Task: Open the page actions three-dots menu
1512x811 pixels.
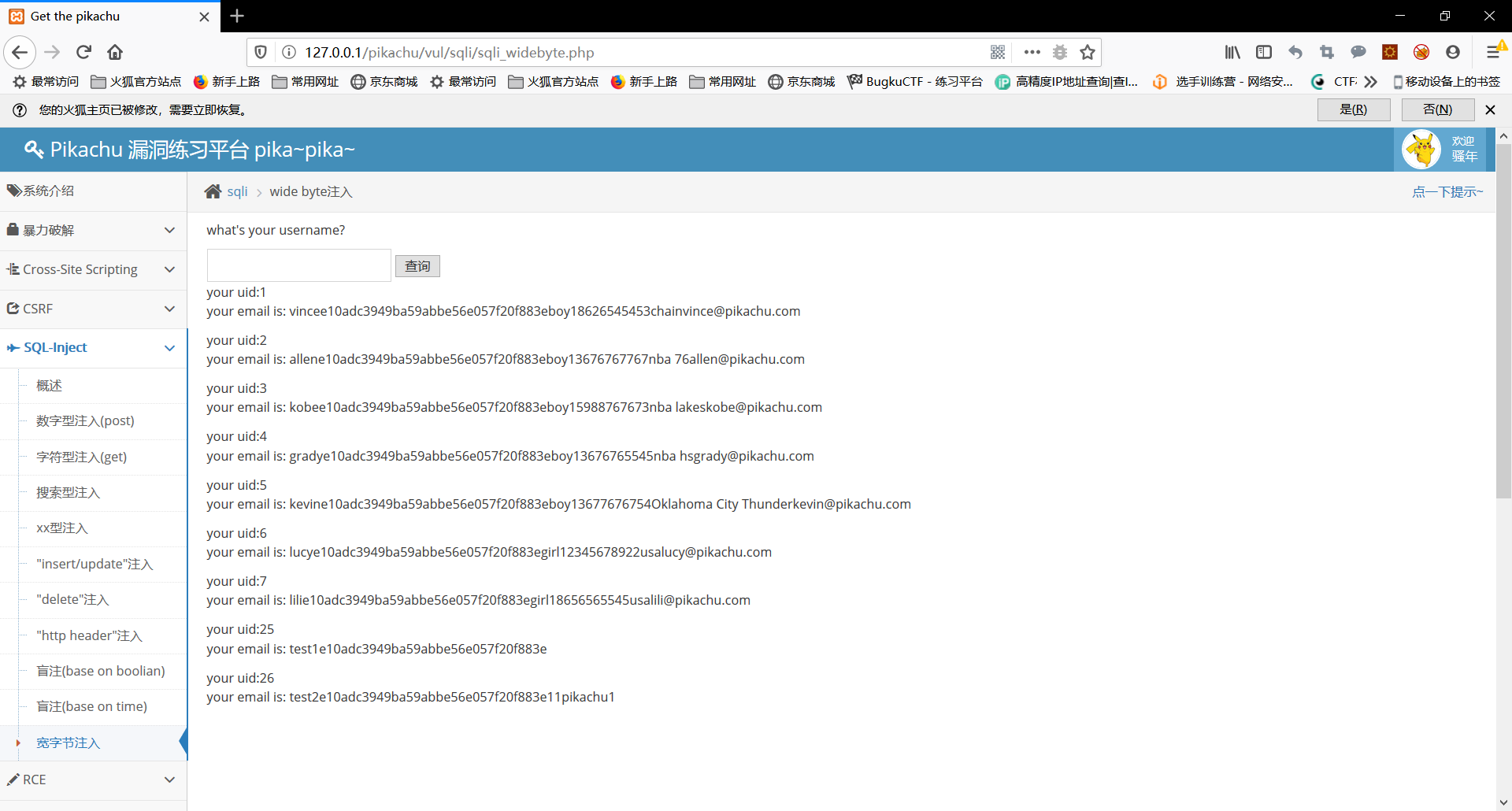Action: tap(1032, 52)
